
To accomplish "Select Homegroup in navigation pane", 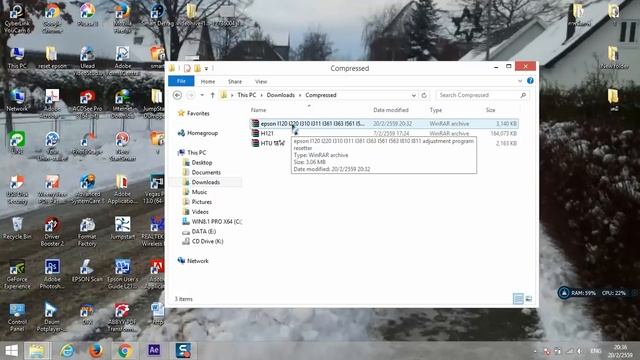I will (x=198, y=133).
